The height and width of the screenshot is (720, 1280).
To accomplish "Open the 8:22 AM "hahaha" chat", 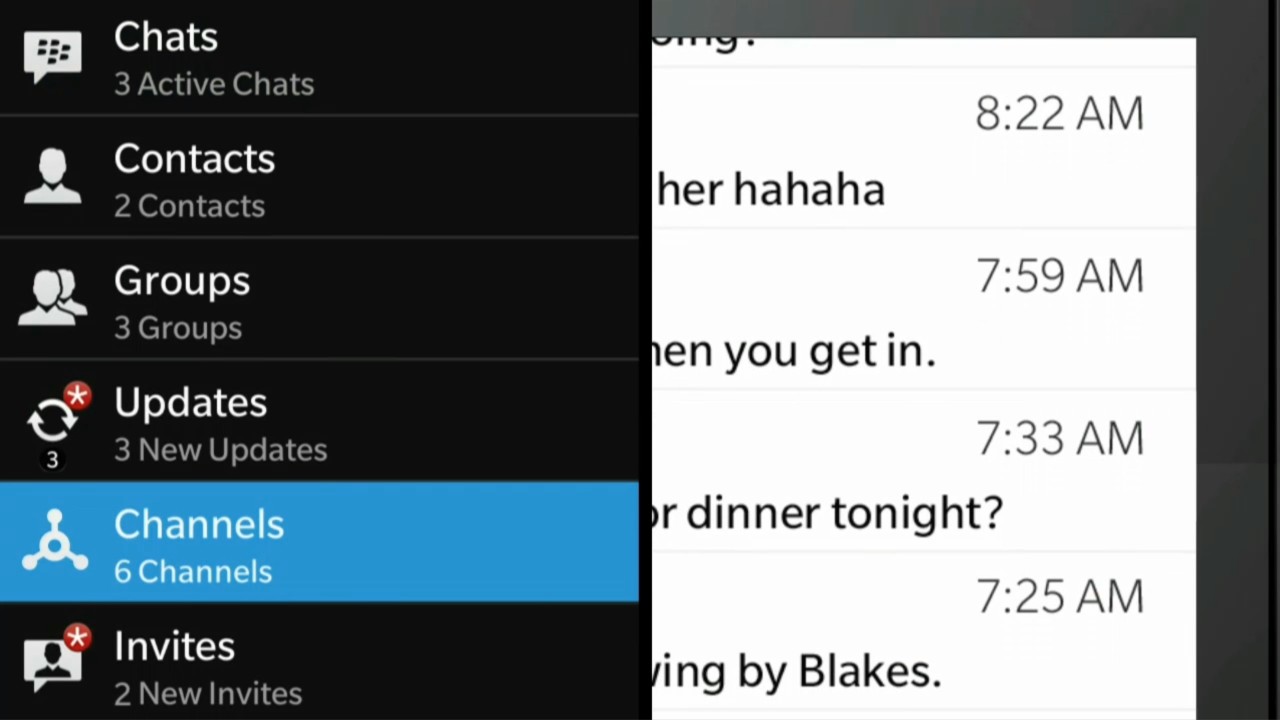I will [x=922, y=150].
